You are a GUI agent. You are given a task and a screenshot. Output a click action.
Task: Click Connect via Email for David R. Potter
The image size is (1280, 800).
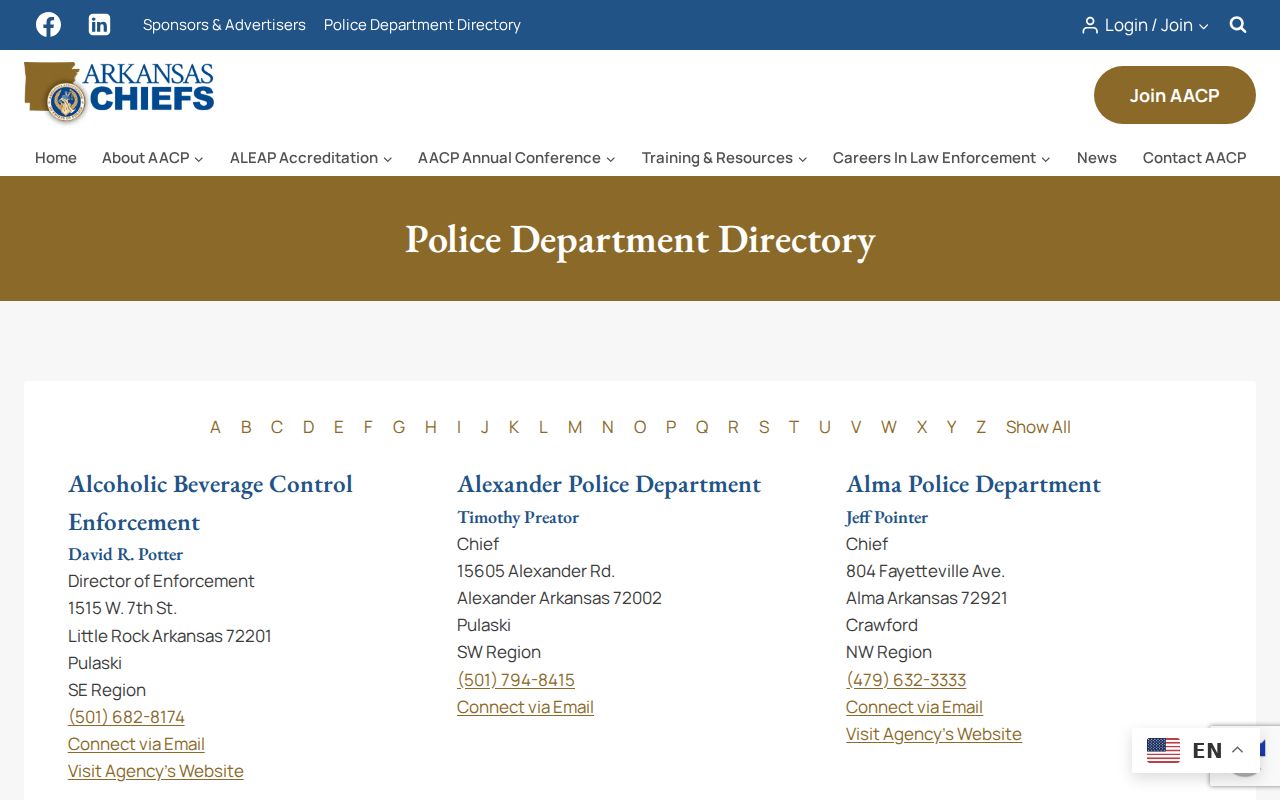point(136,744)
